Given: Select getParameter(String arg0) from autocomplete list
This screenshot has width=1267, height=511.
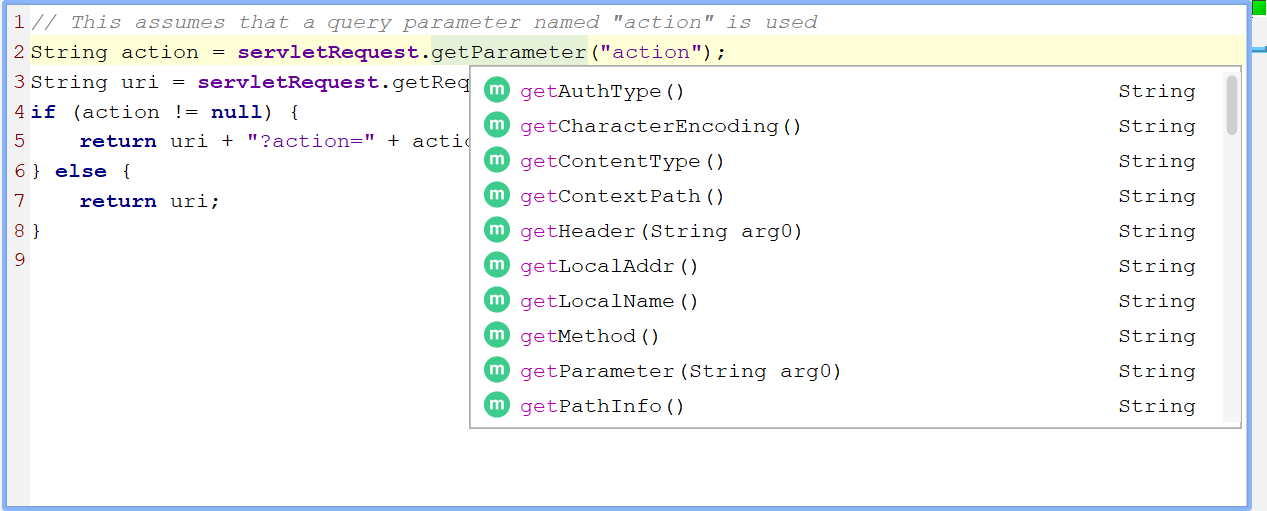Looking at the screenshot, I should click(680, 371).
